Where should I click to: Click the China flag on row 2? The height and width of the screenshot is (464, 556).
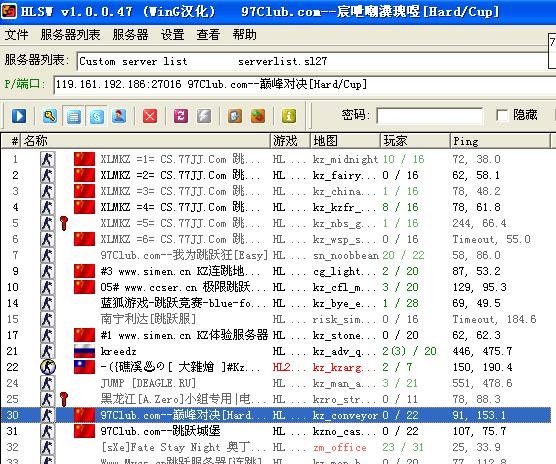click(x=84, y=175)
